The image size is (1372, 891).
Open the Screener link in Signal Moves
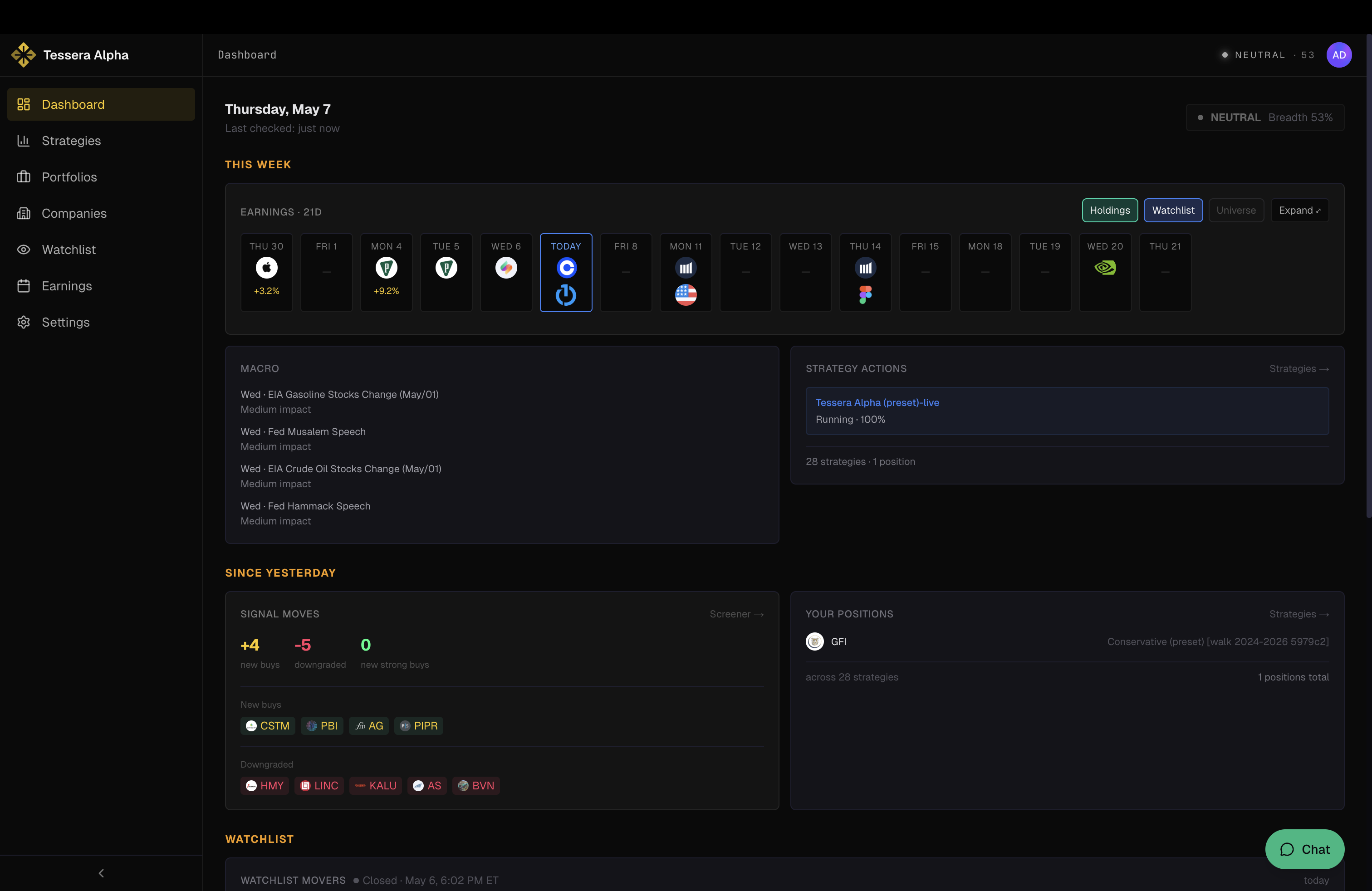click(736, 614)
